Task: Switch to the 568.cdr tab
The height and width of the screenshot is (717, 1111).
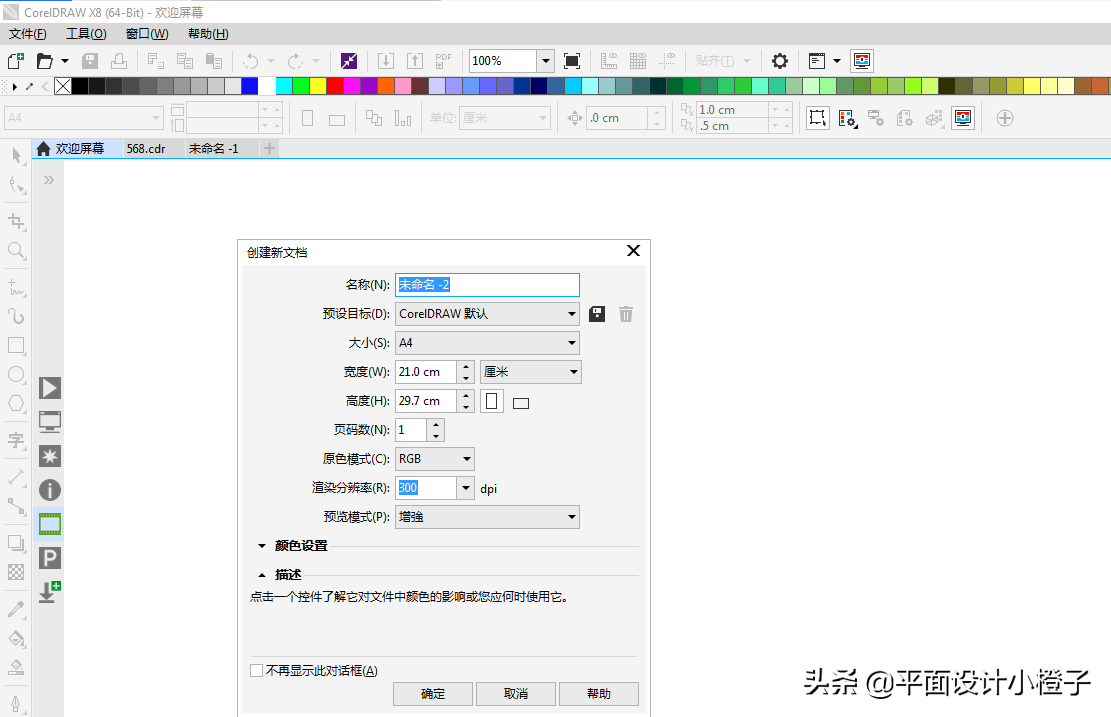Action: click(x=146, y=149)
